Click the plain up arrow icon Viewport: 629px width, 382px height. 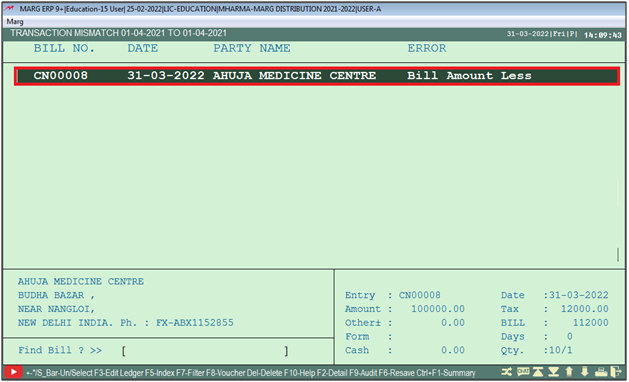tap(569, 372)
